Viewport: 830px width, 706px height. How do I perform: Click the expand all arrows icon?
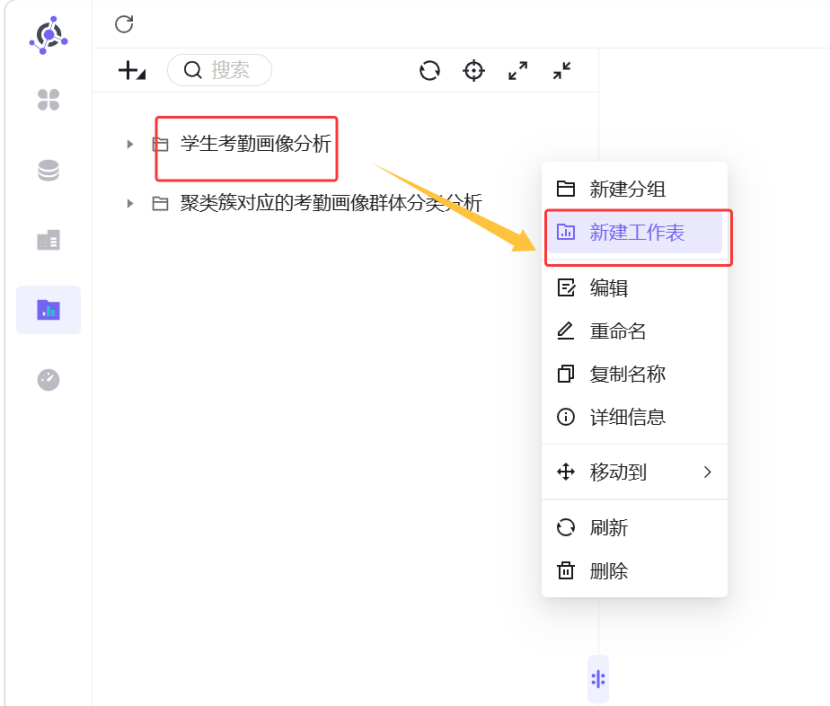point(518,70)
